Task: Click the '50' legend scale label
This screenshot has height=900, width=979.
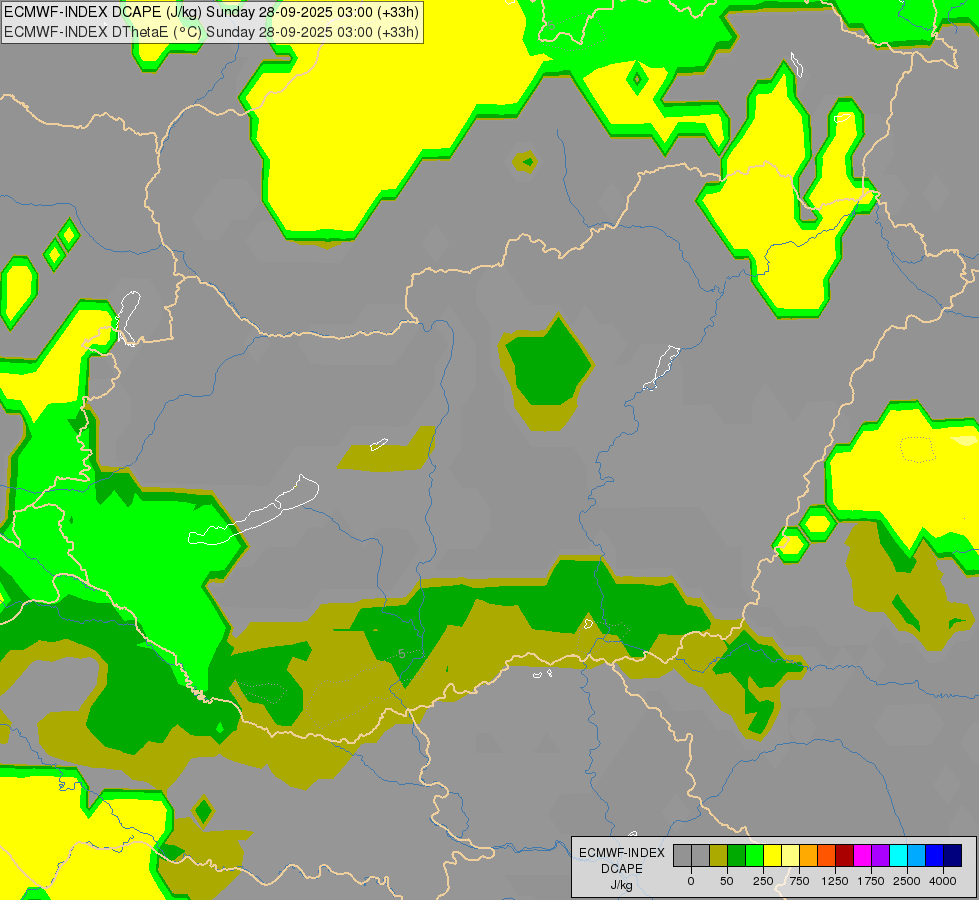Action: 726,881
